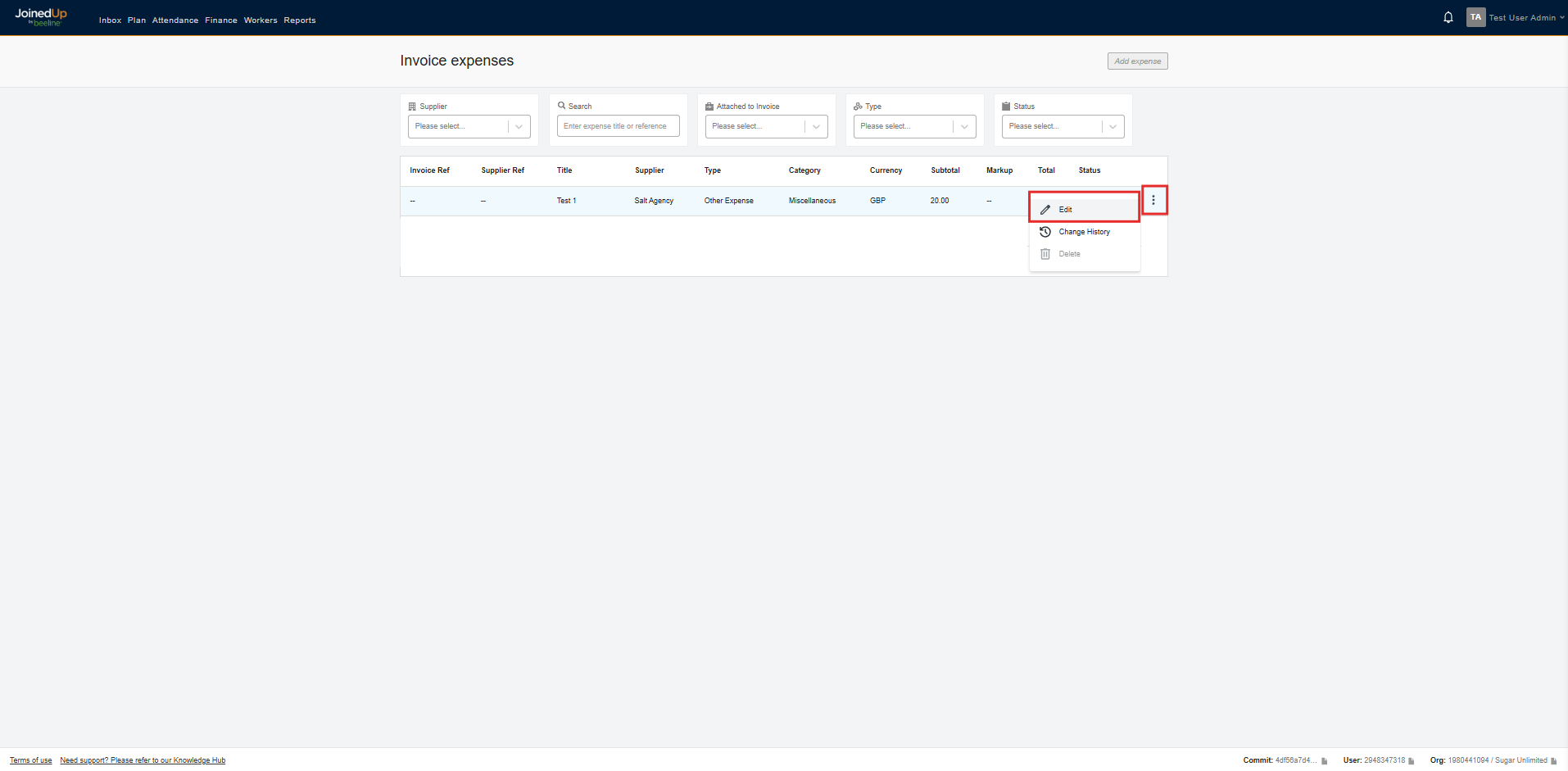The image size is (1568, 771).
Task: Click the JoinedUp logo
Action: pos(39,16)
